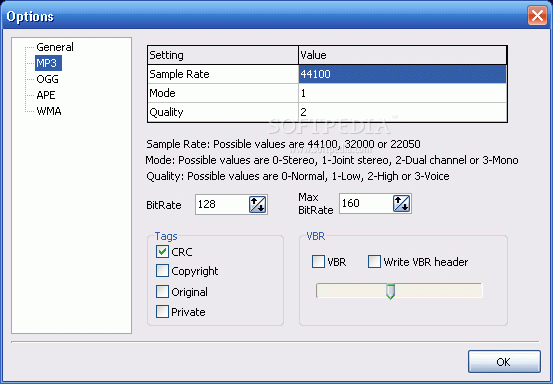
Task: Click the Max BitRate field showing 160
Action: tap(366, 203)
